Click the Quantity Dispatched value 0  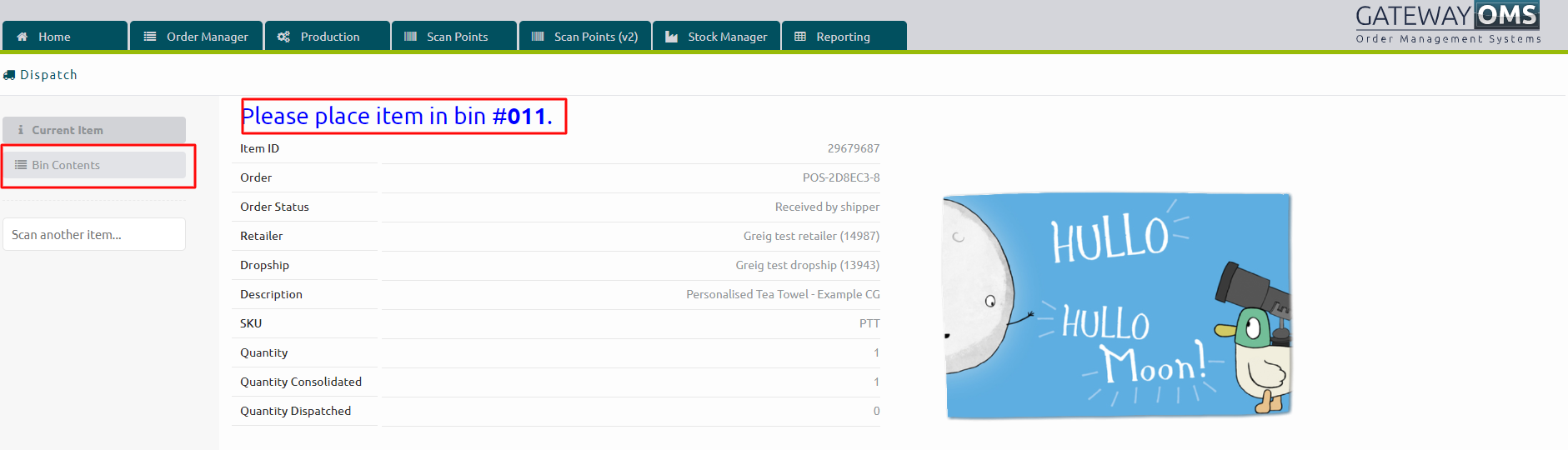[x=876, y=411]
